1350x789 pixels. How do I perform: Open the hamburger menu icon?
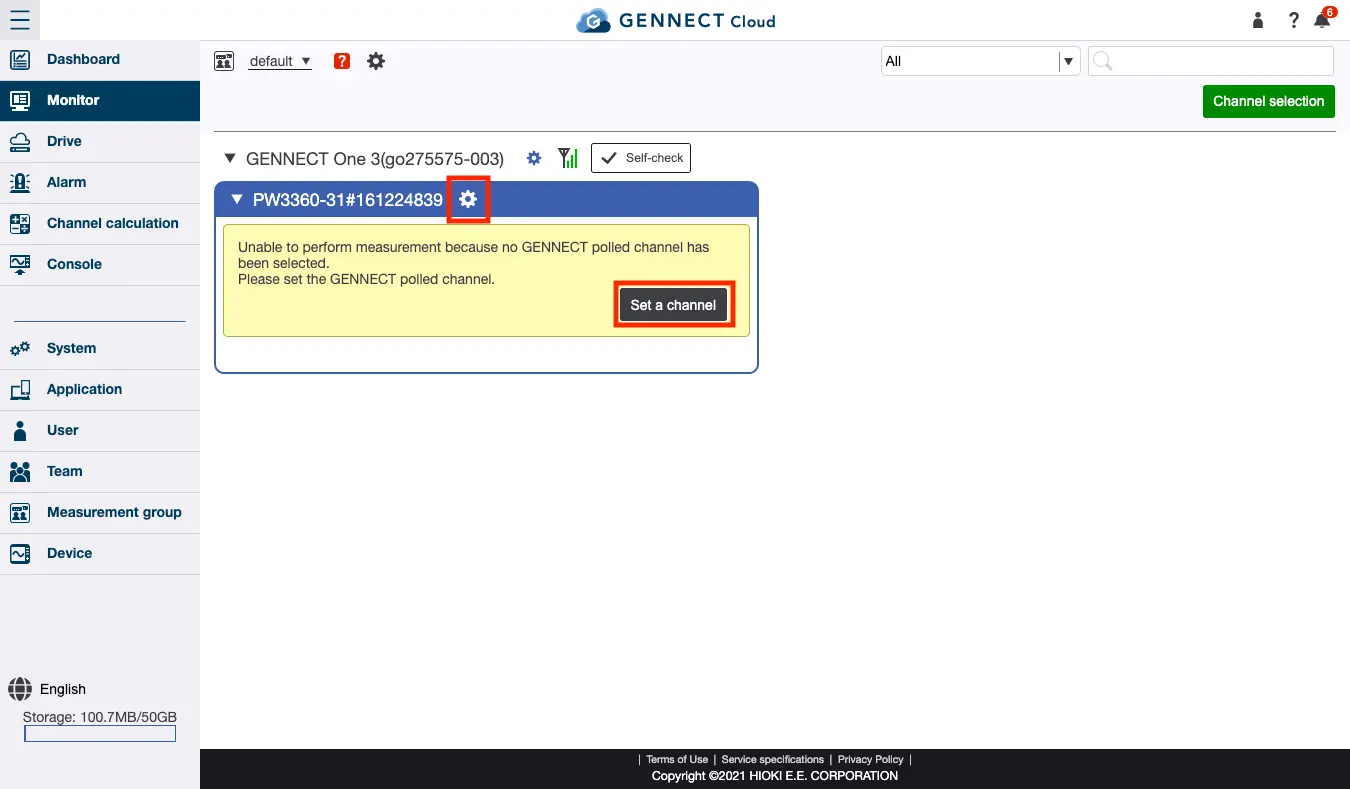coord(20,20)
